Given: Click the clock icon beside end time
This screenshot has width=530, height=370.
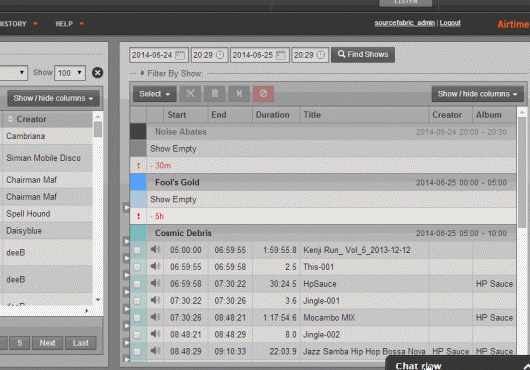Looking at the screenshot, I should coord(320,55).
